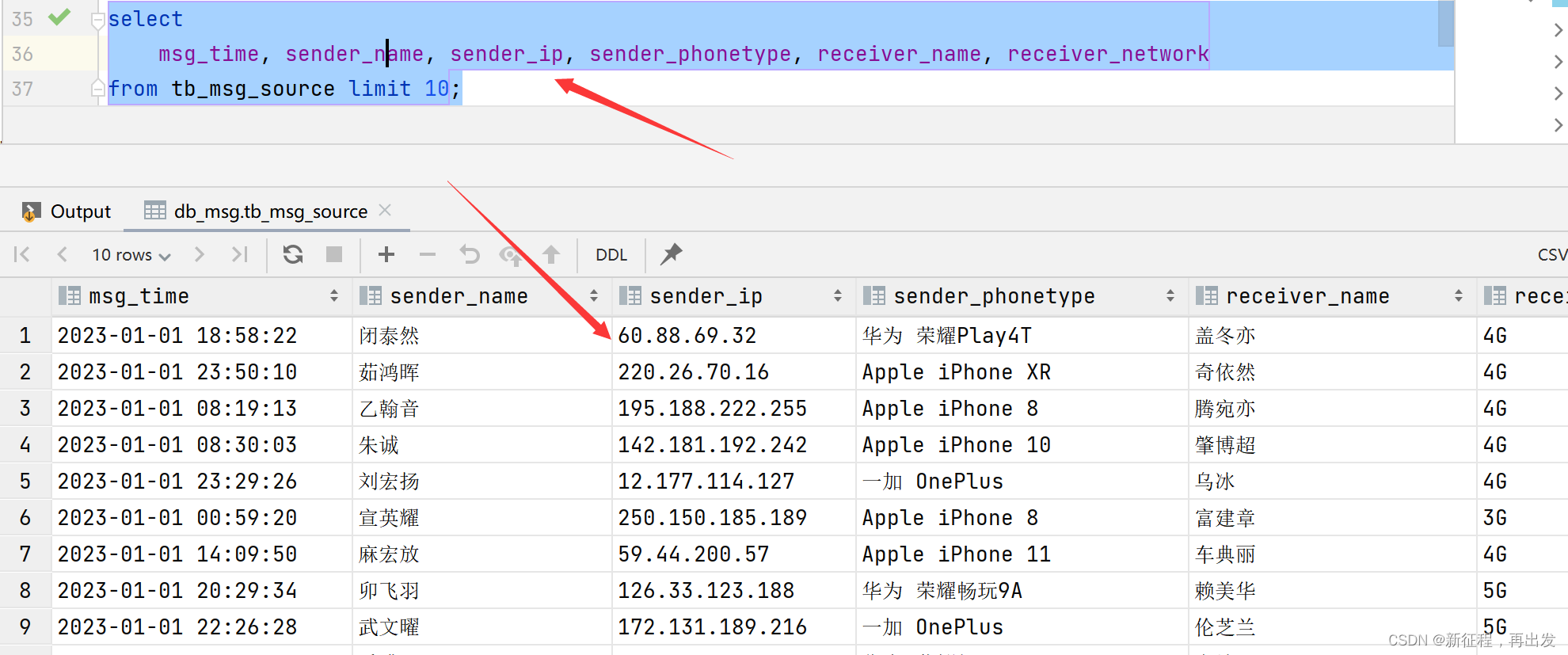Viewport: 1568px width, 655px height.
Task: Click the sender_name column header
Action: (482, 296)
